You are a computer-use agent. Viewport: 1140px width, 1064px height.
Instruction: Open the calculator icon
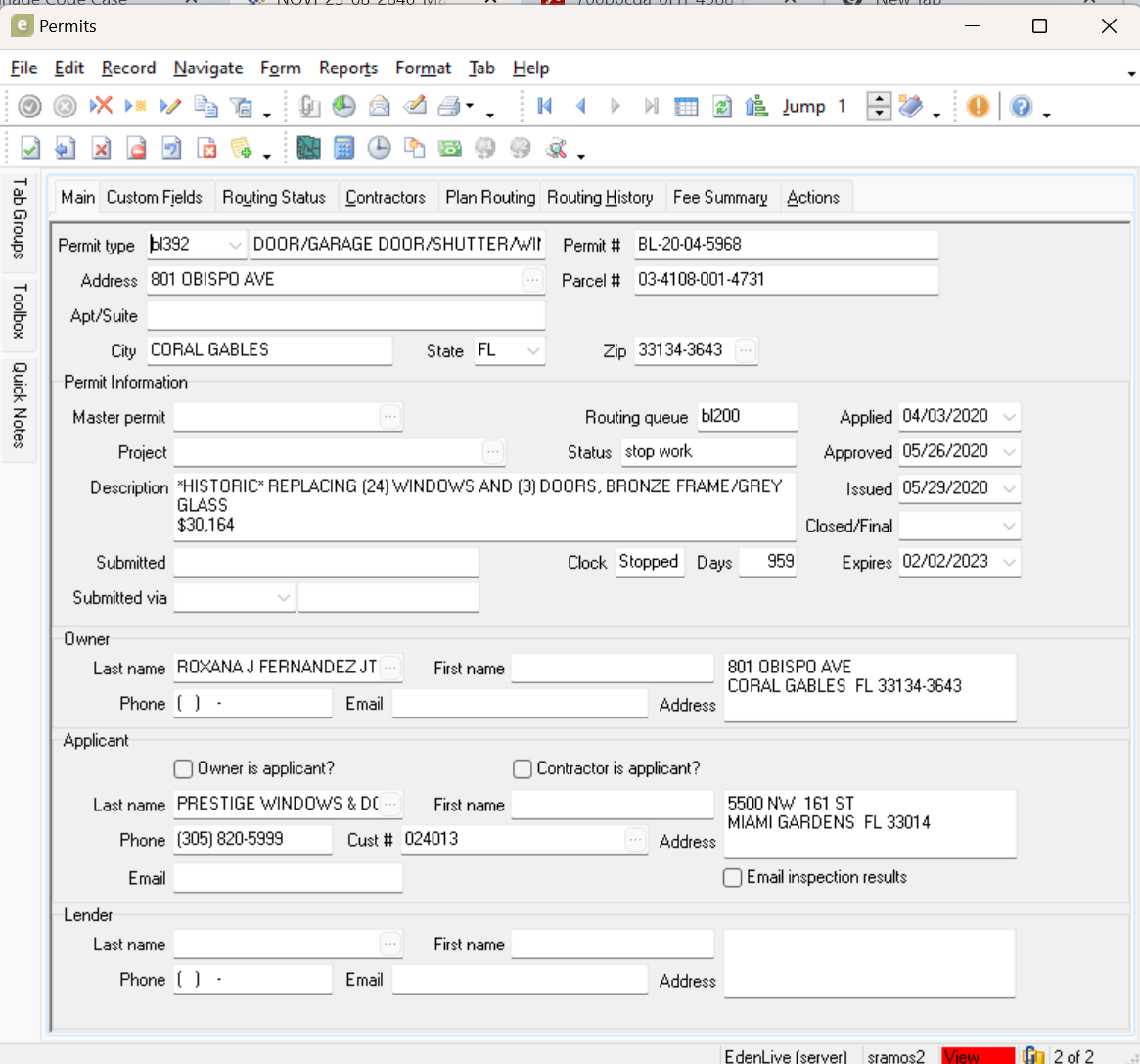coord(343,148)
